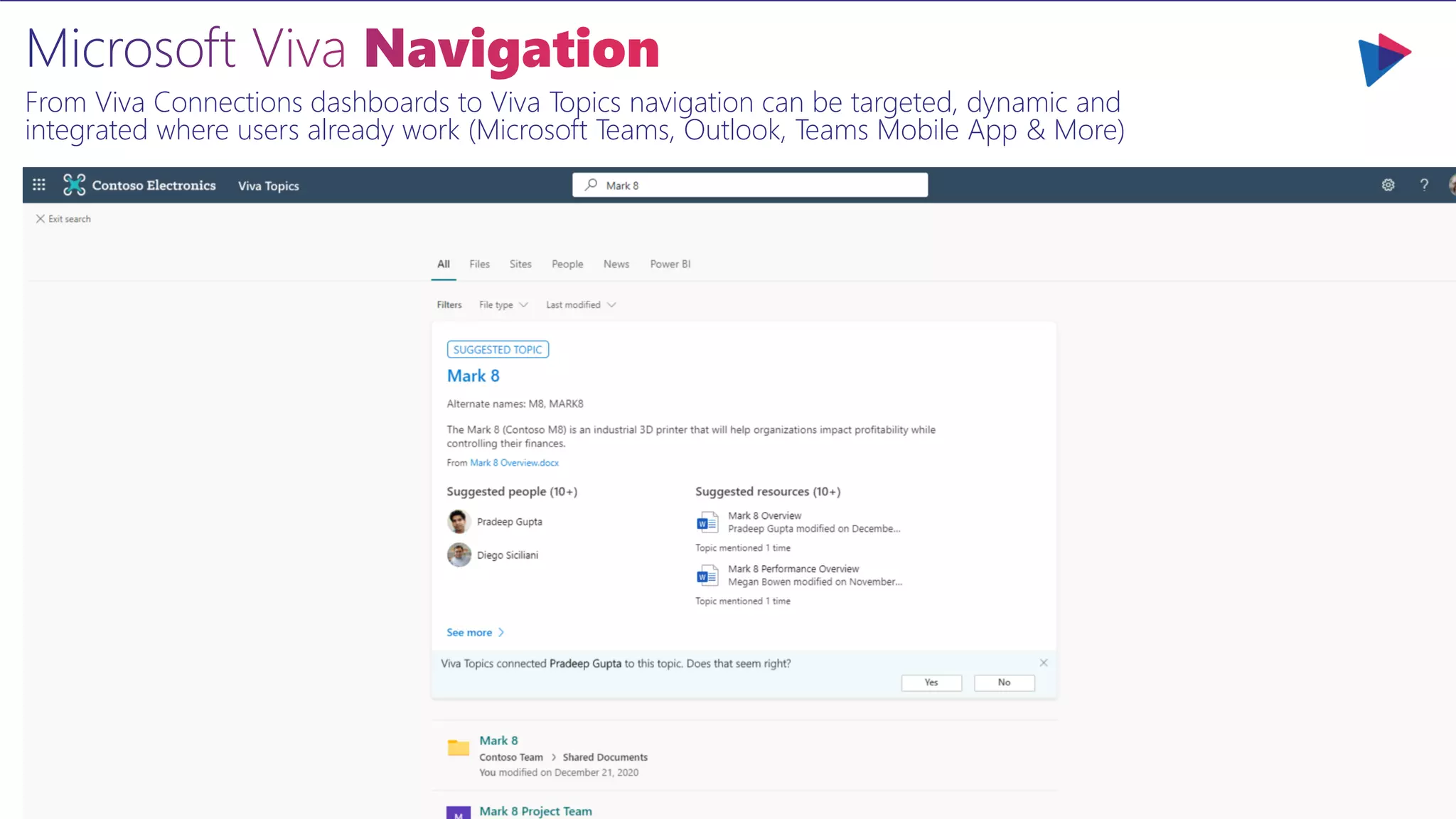Open the Mark 8 topic title link
The height and width of the screenshot is (819, 1456).
point(473,375)
